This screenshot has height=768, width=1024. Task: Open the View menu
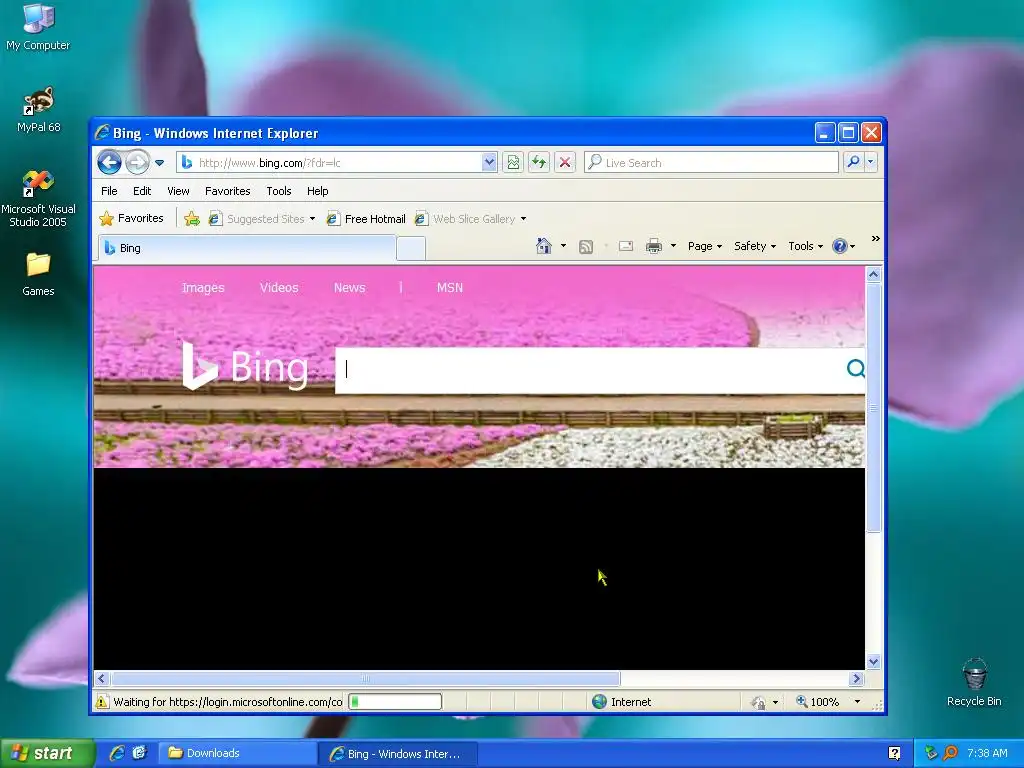click(x=178, y=191)
